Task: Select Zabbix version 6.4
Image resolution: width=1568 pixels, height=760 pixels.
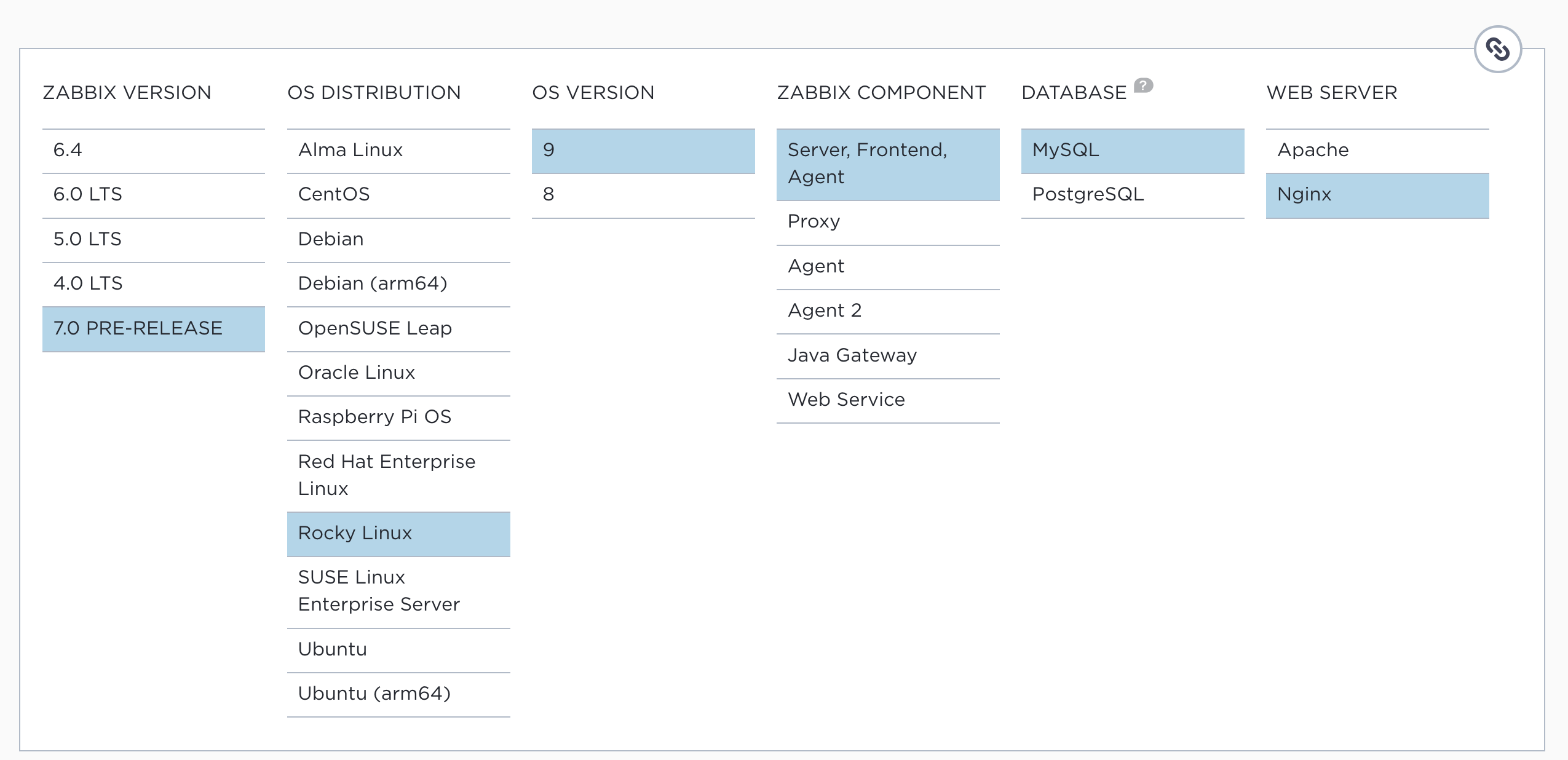Action: click(x=152, y=151)
